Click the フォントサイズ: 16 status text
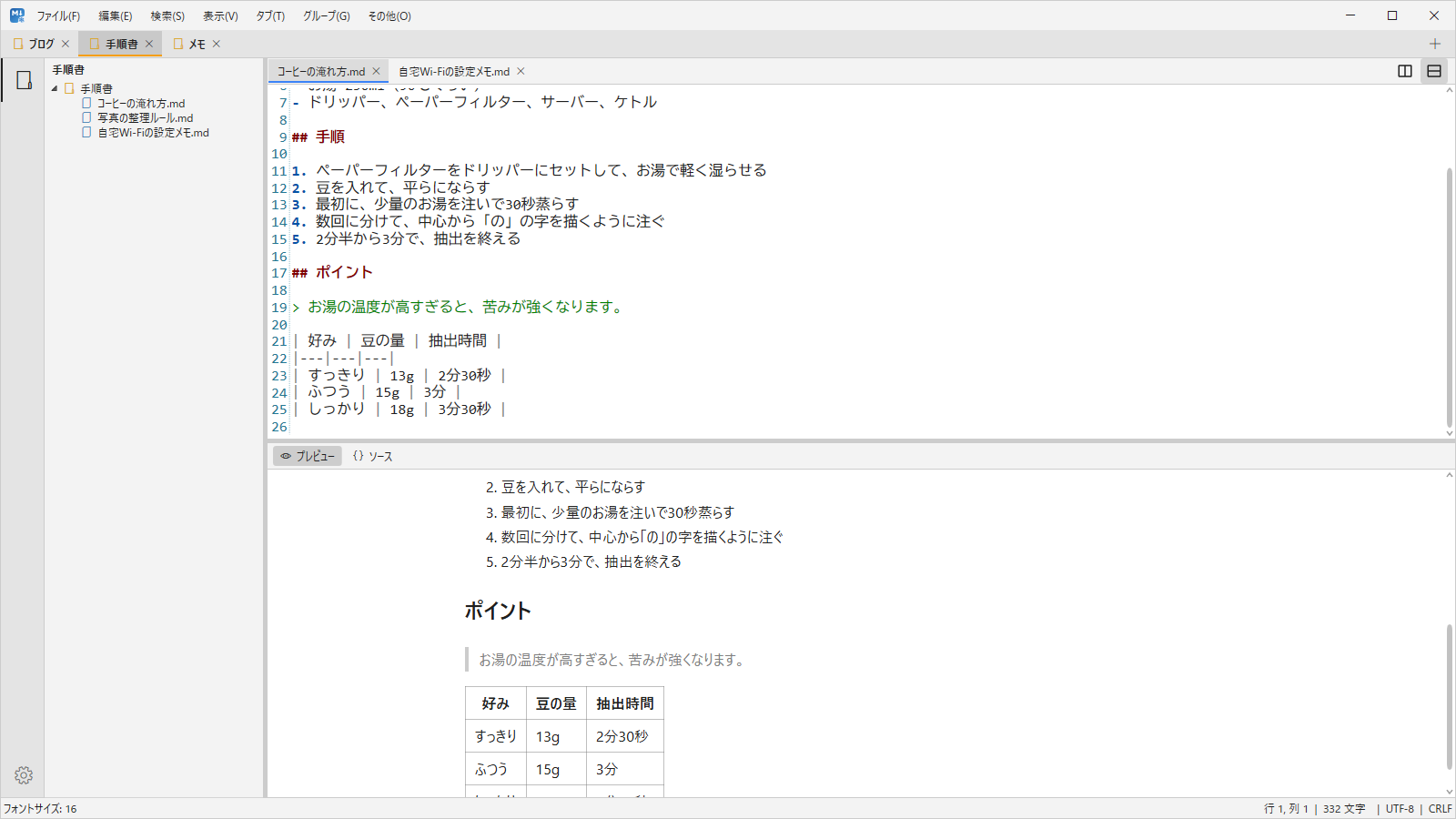This screenshot has height=819, width=1456. (x=40, y=809)
